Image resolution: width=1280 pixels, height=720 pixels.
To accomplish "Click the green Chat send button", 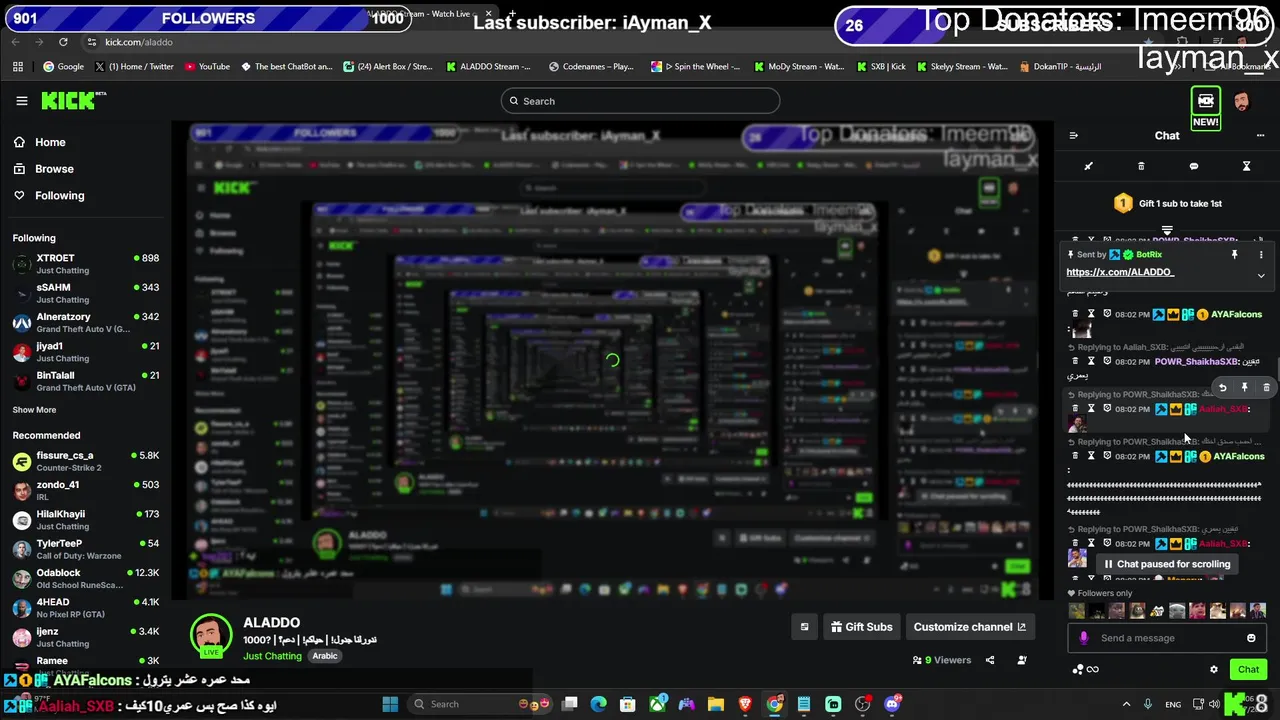I will (x=1248, y=670).
